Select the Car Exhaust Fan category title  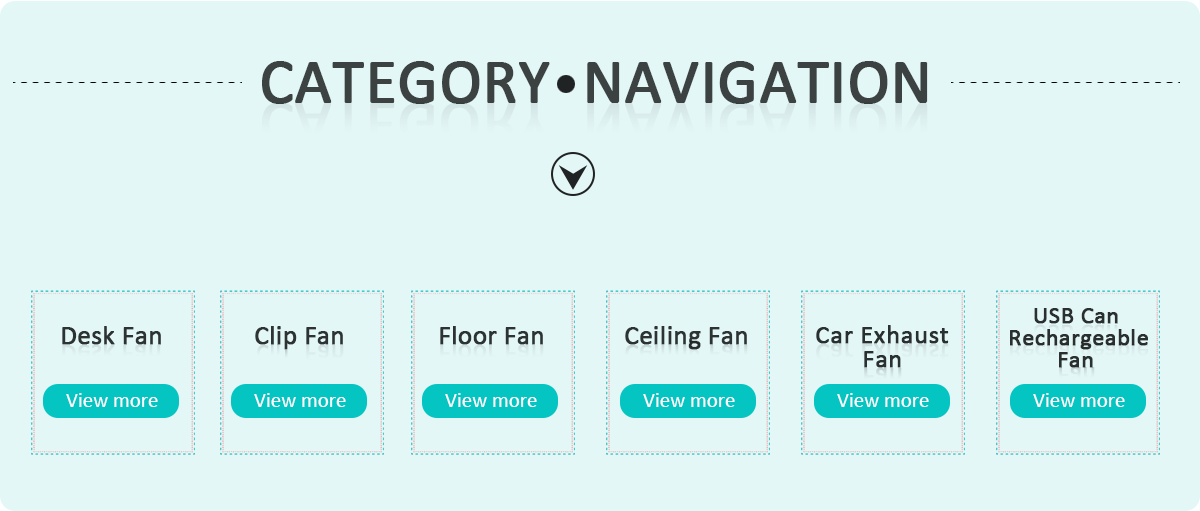tap(882, 346)
